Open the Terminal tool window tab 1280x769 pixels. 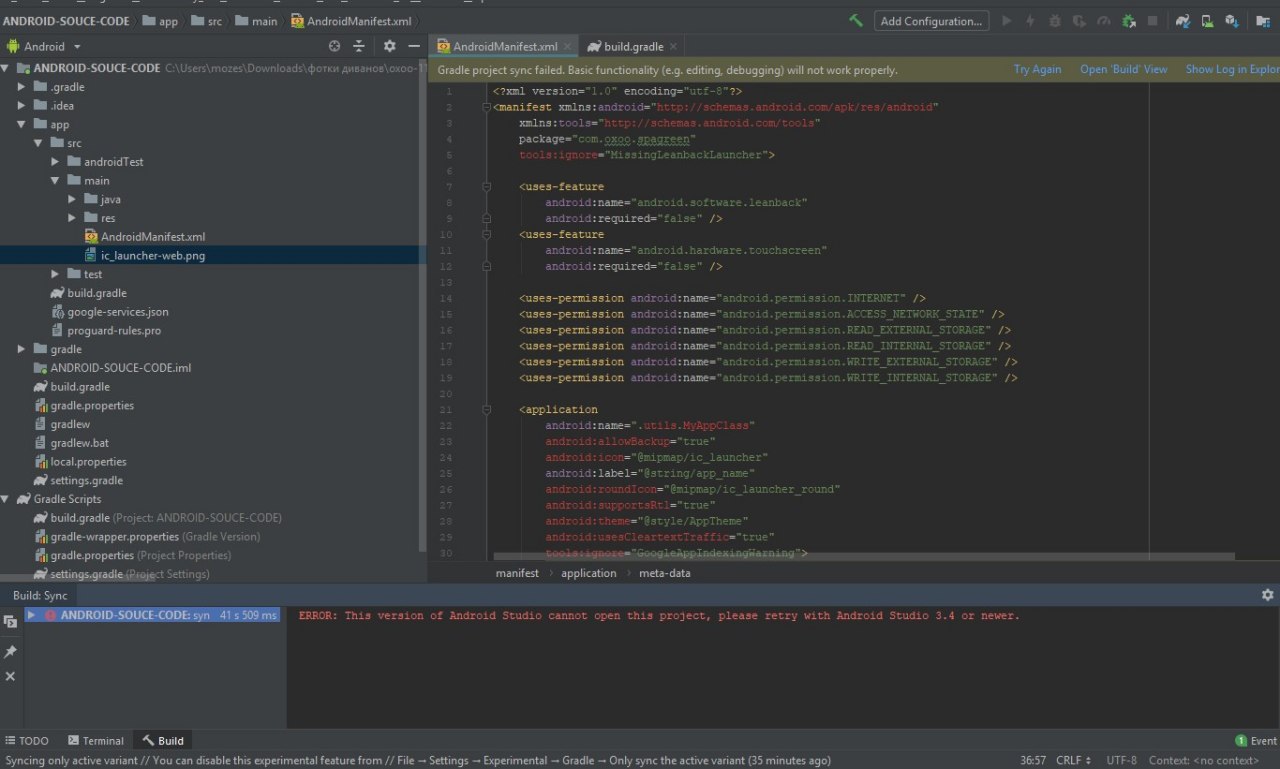(x=96, y=741)
